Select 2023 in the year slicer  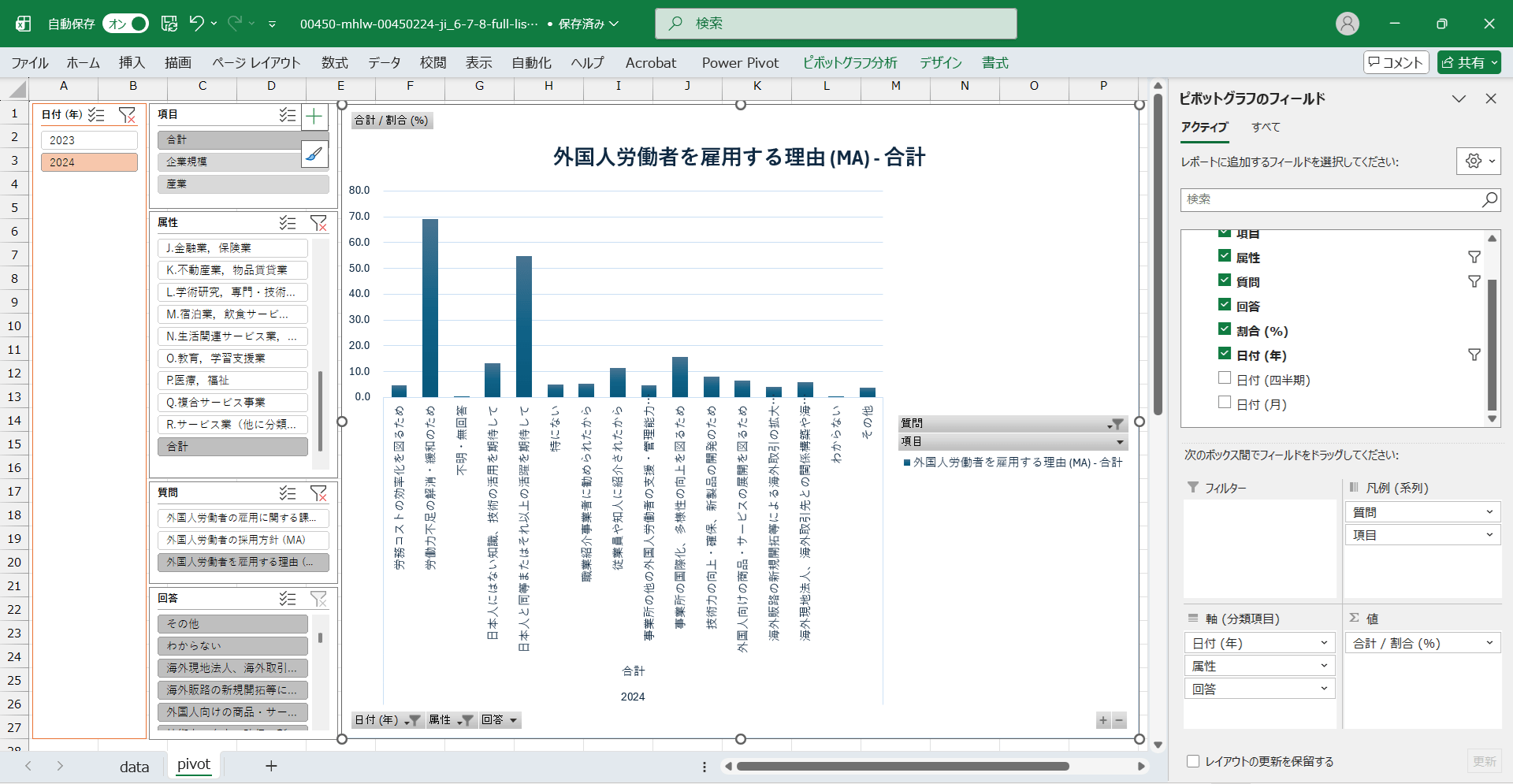click(89, 140)
